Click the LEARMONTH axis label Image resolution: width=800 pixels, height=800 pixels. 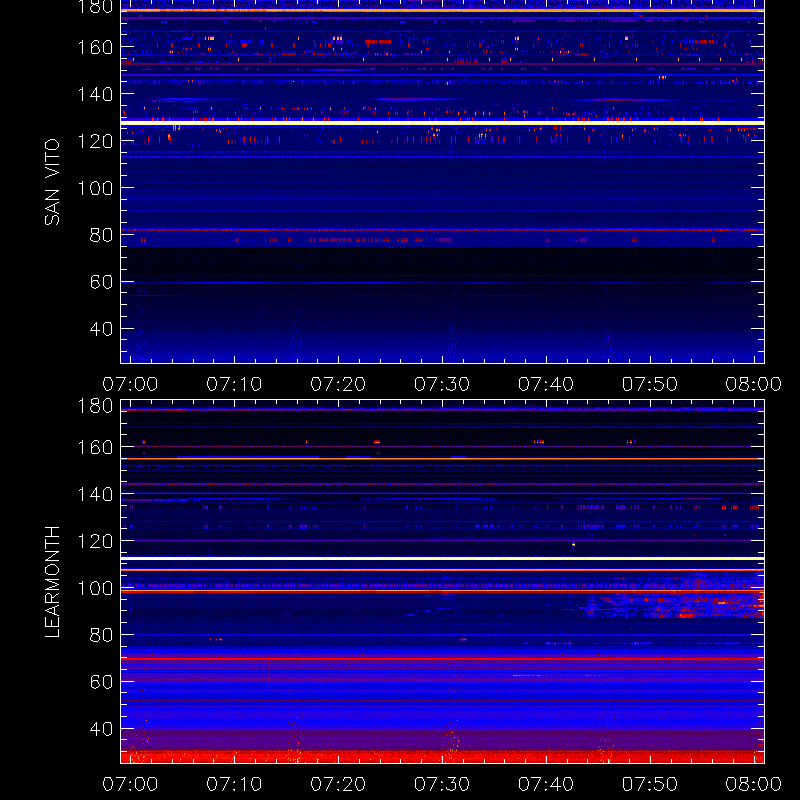[x=52, y=582]
